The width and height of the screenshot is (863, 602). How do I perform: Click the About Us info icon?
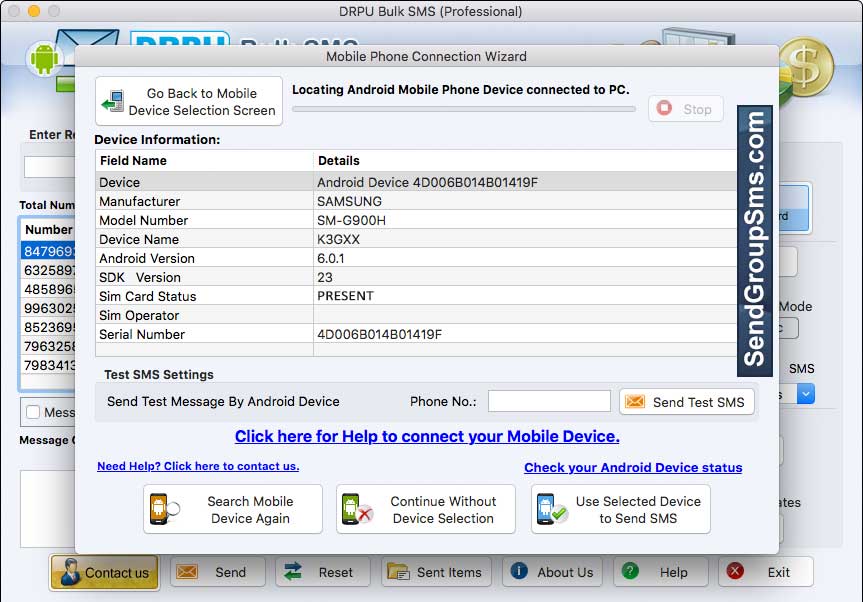pos(519,572)
